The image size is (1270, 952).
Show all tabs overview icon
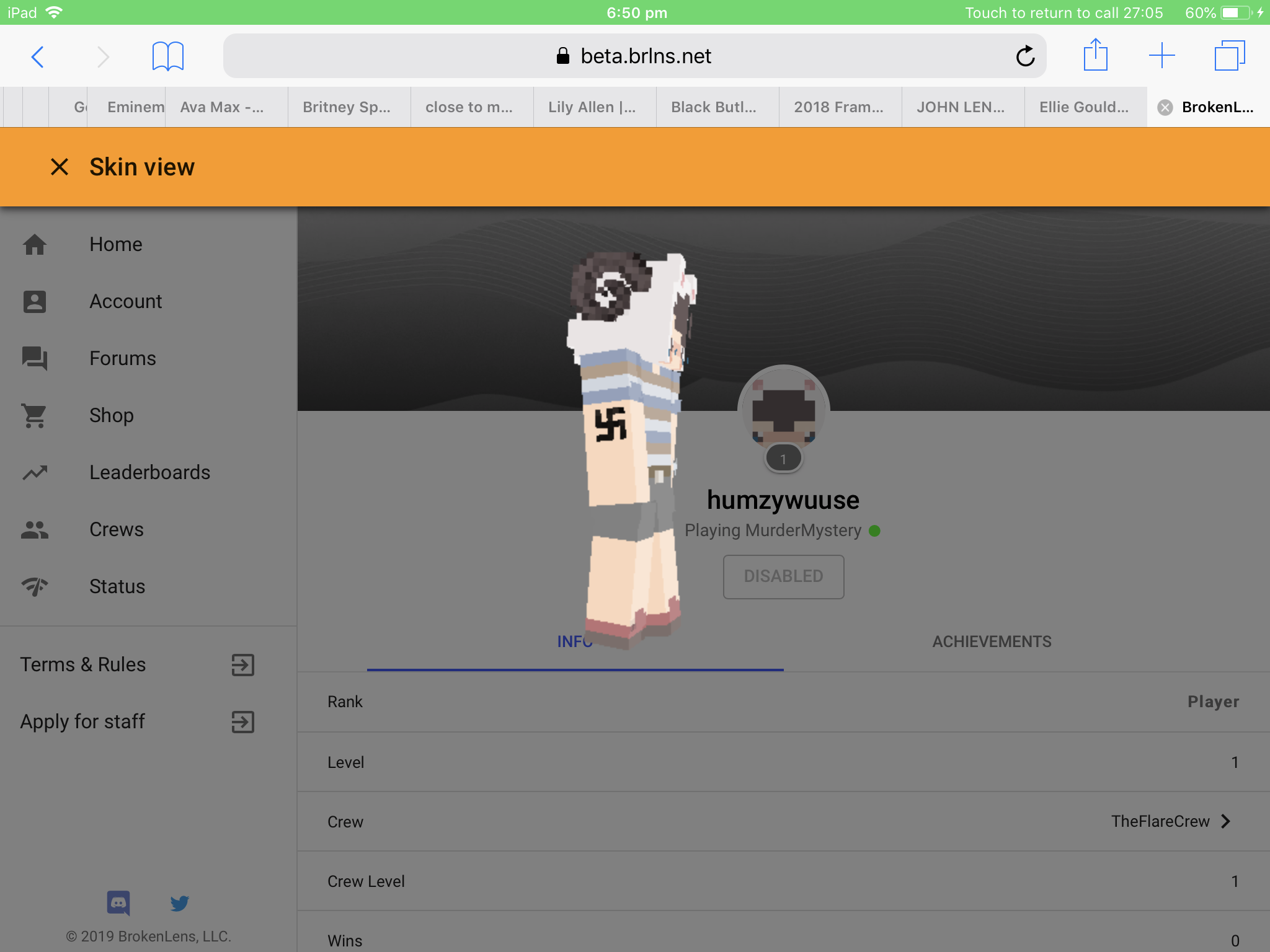tap(1230, 56)
